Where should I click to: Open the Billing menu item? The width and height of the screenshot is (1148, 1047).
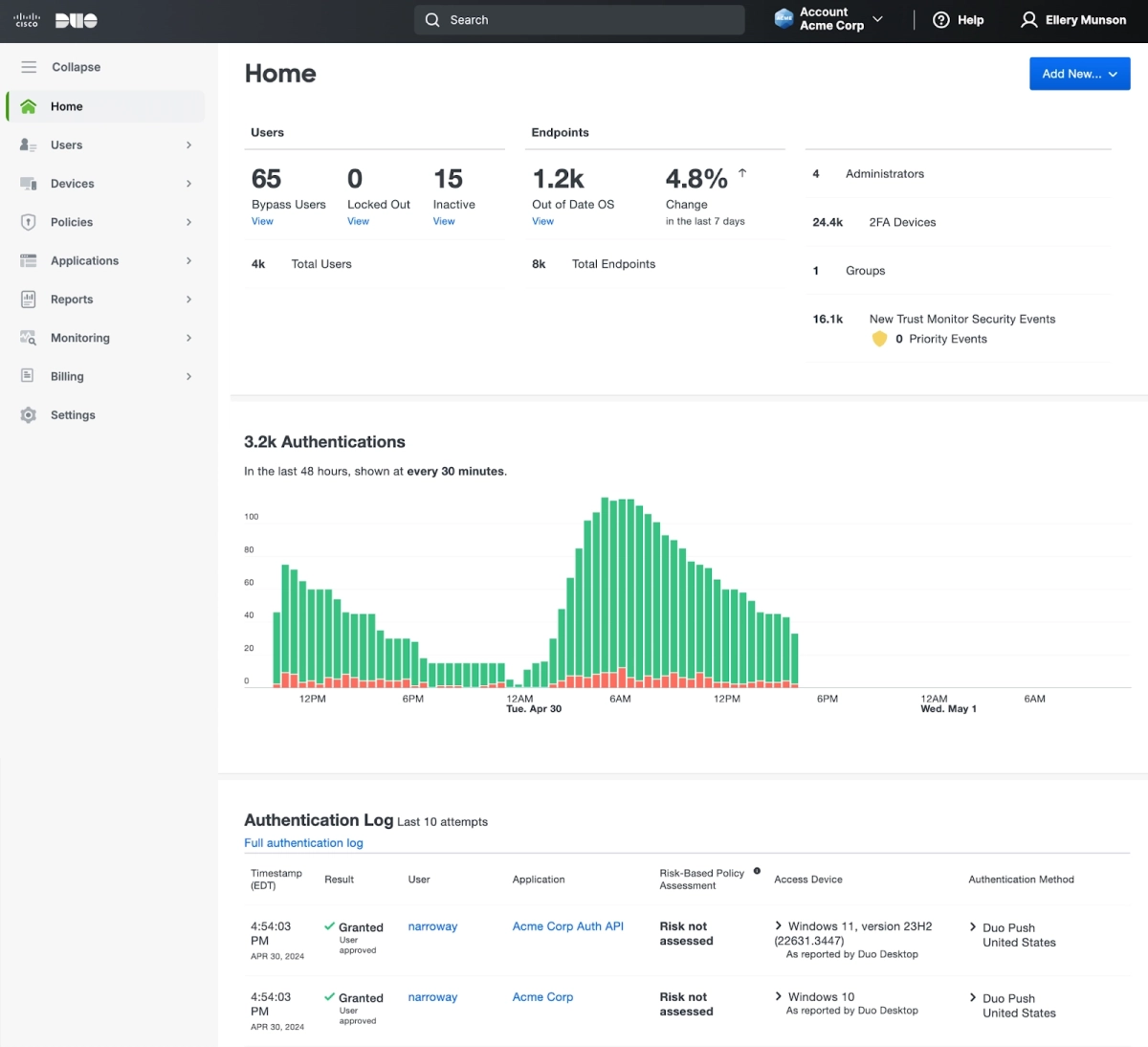pyautogui.click(x=67, y=377)
